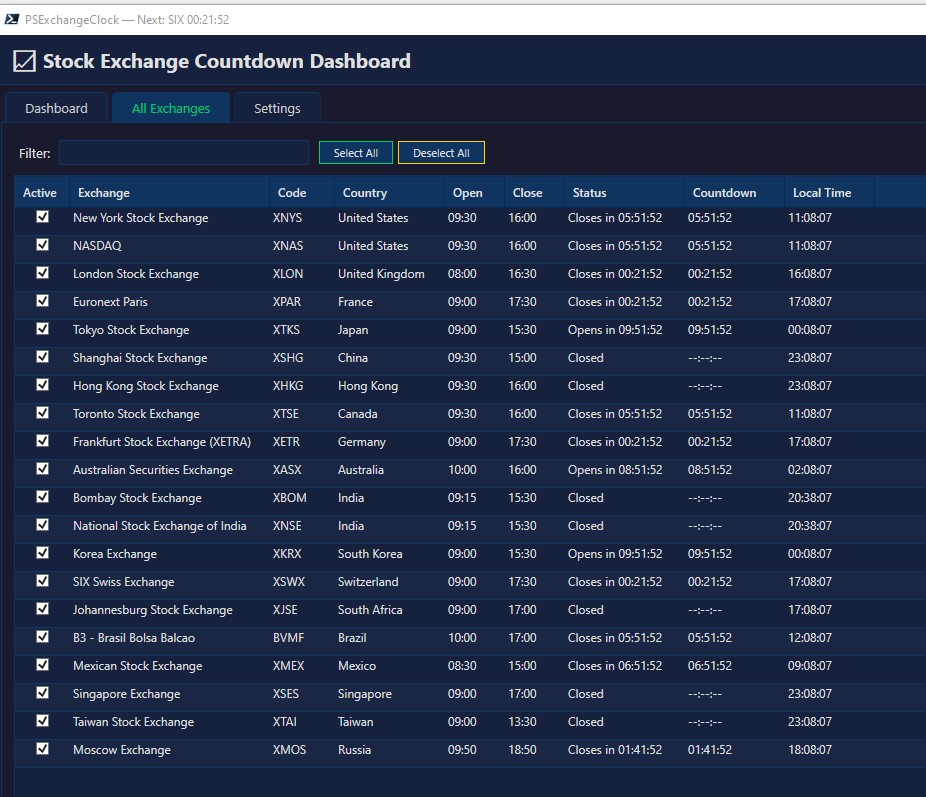926x797 pixels.
Task: Disable the Singapore Exchange checkbox
Action: click(43, 693)
